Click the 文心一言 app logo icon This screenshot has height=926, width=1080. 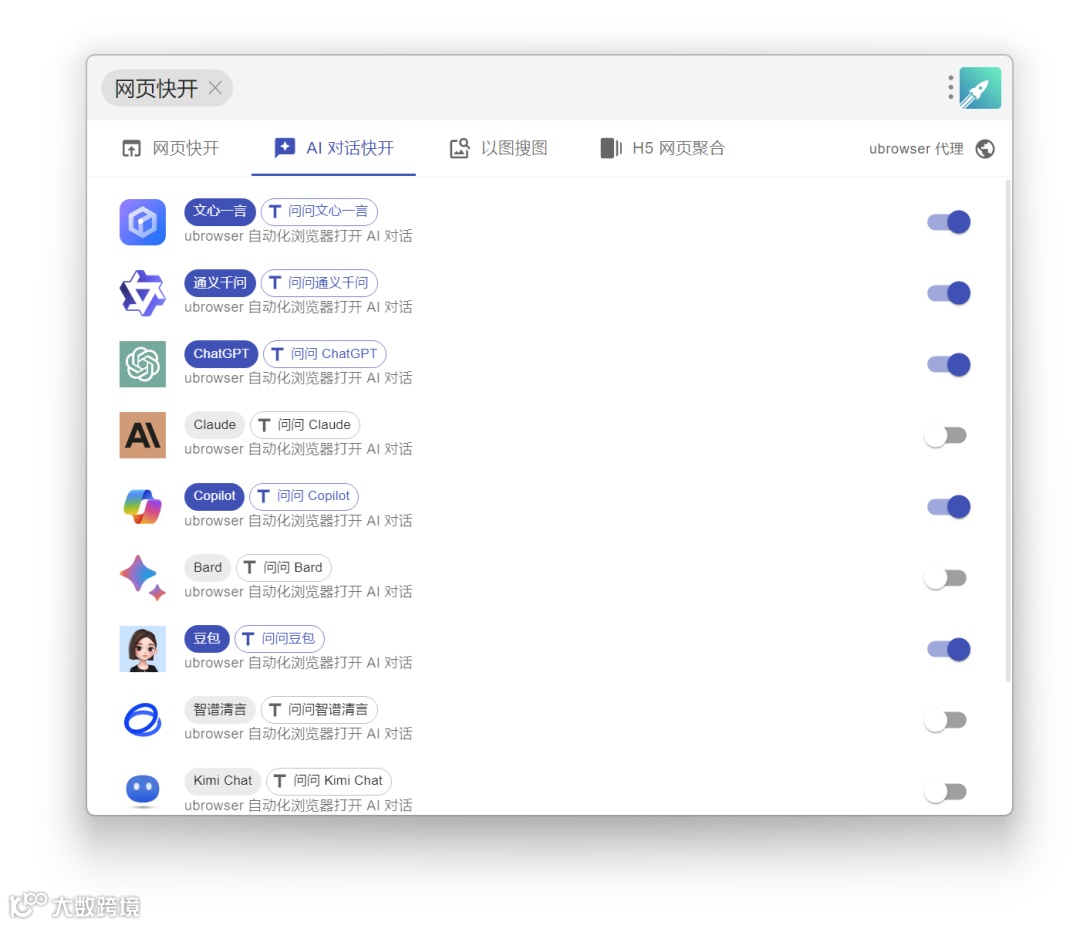143,222
